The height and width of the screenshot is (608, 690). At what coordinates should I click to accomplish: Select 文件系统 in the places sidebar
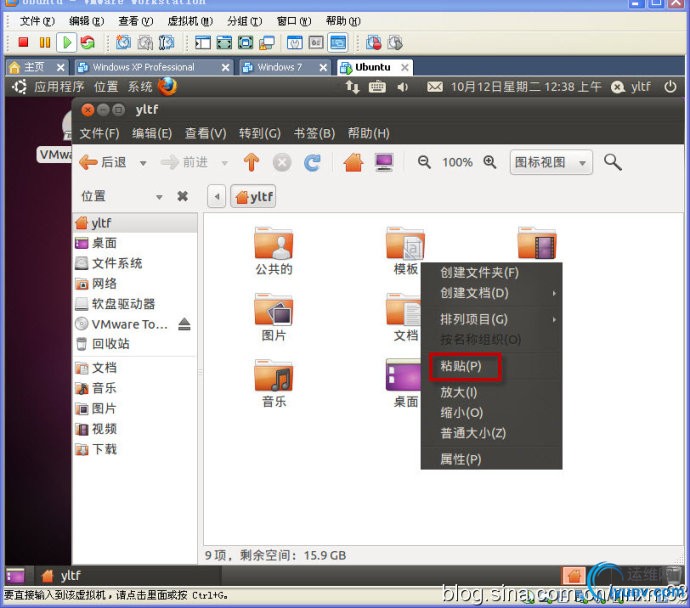tap(135, 263)
